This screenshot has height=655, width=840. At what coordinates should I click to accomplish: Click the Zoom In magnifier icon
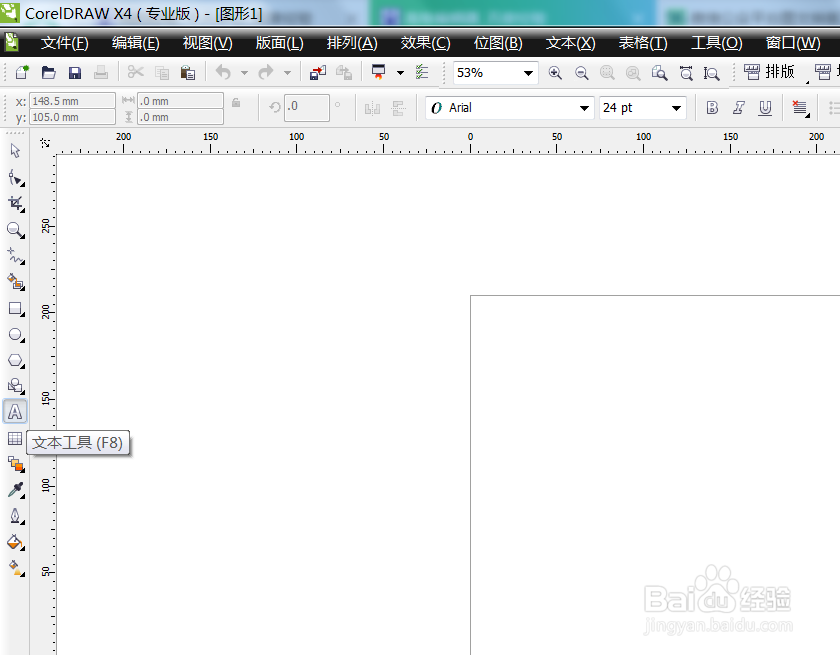[x=555, y=73]
